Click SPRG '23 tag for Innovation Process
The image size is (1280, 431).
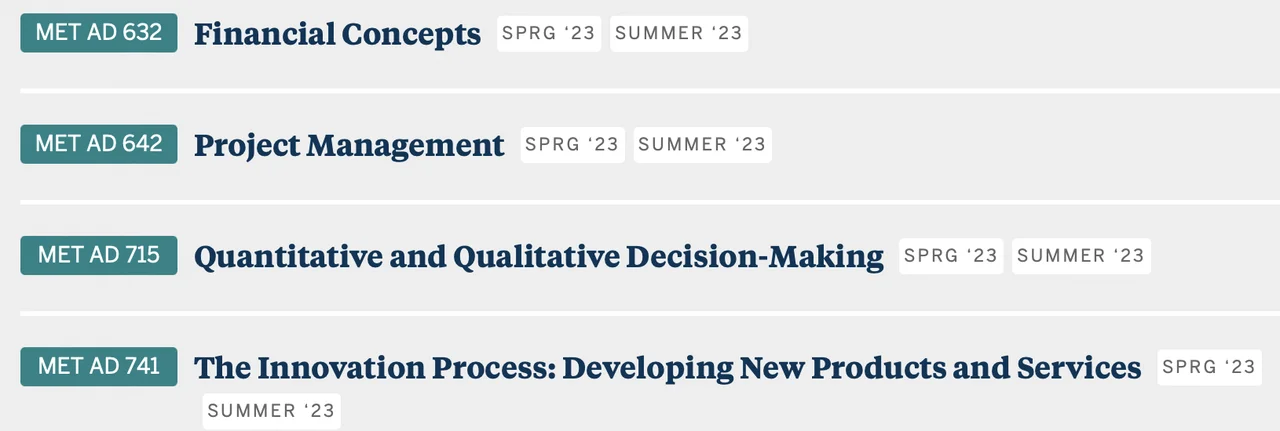coord(1209,367)
